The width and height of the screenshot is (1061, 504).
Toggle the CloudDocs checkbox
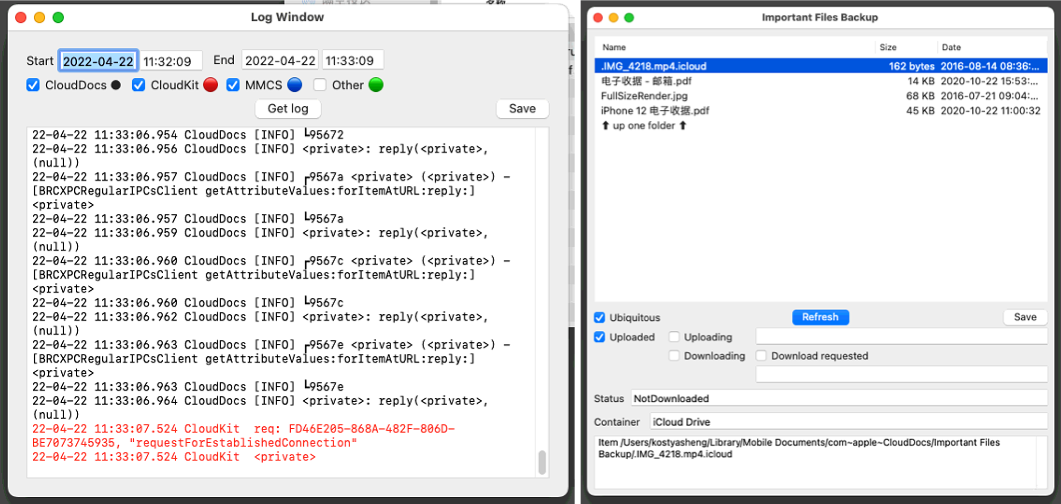[x=32, y=85]
